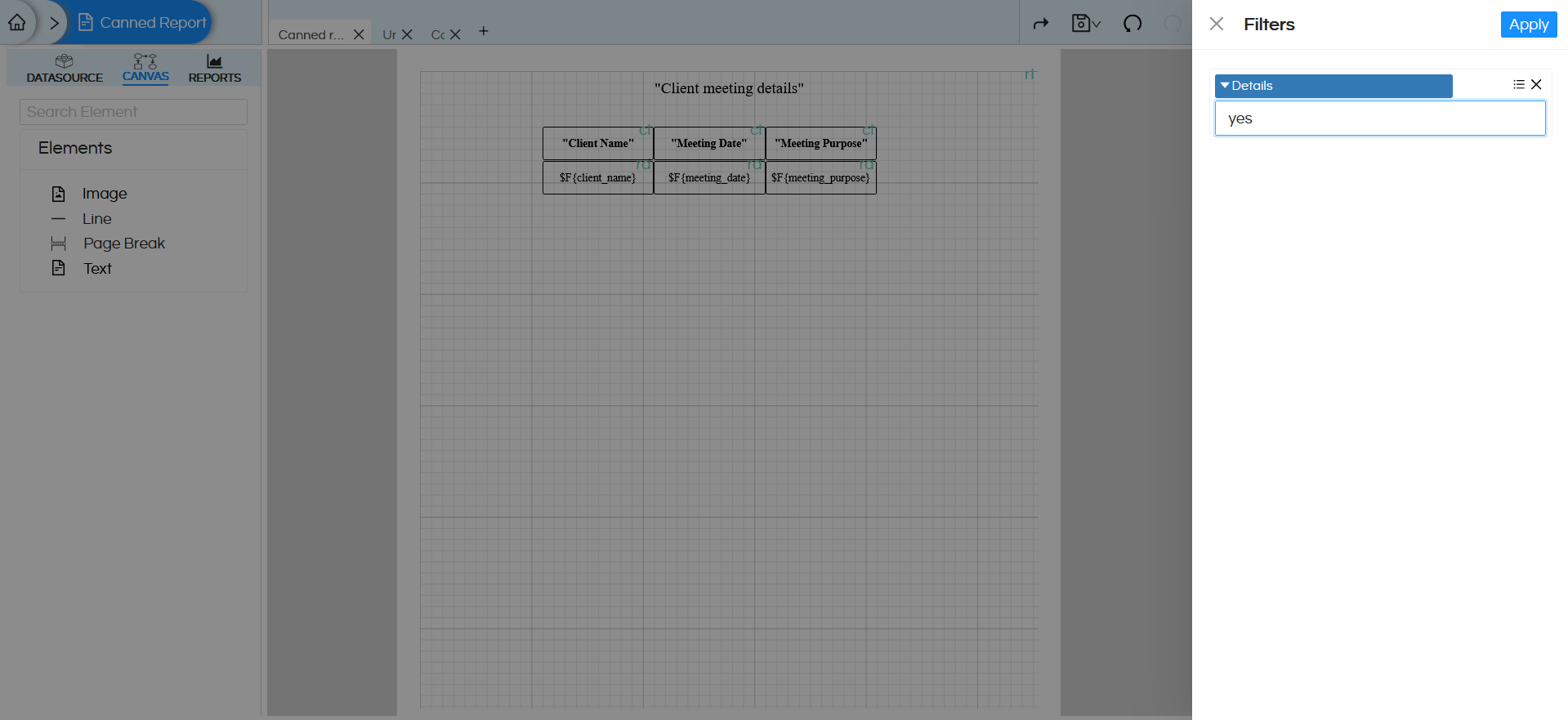Open the save dropdown icon

point(1086,24)
